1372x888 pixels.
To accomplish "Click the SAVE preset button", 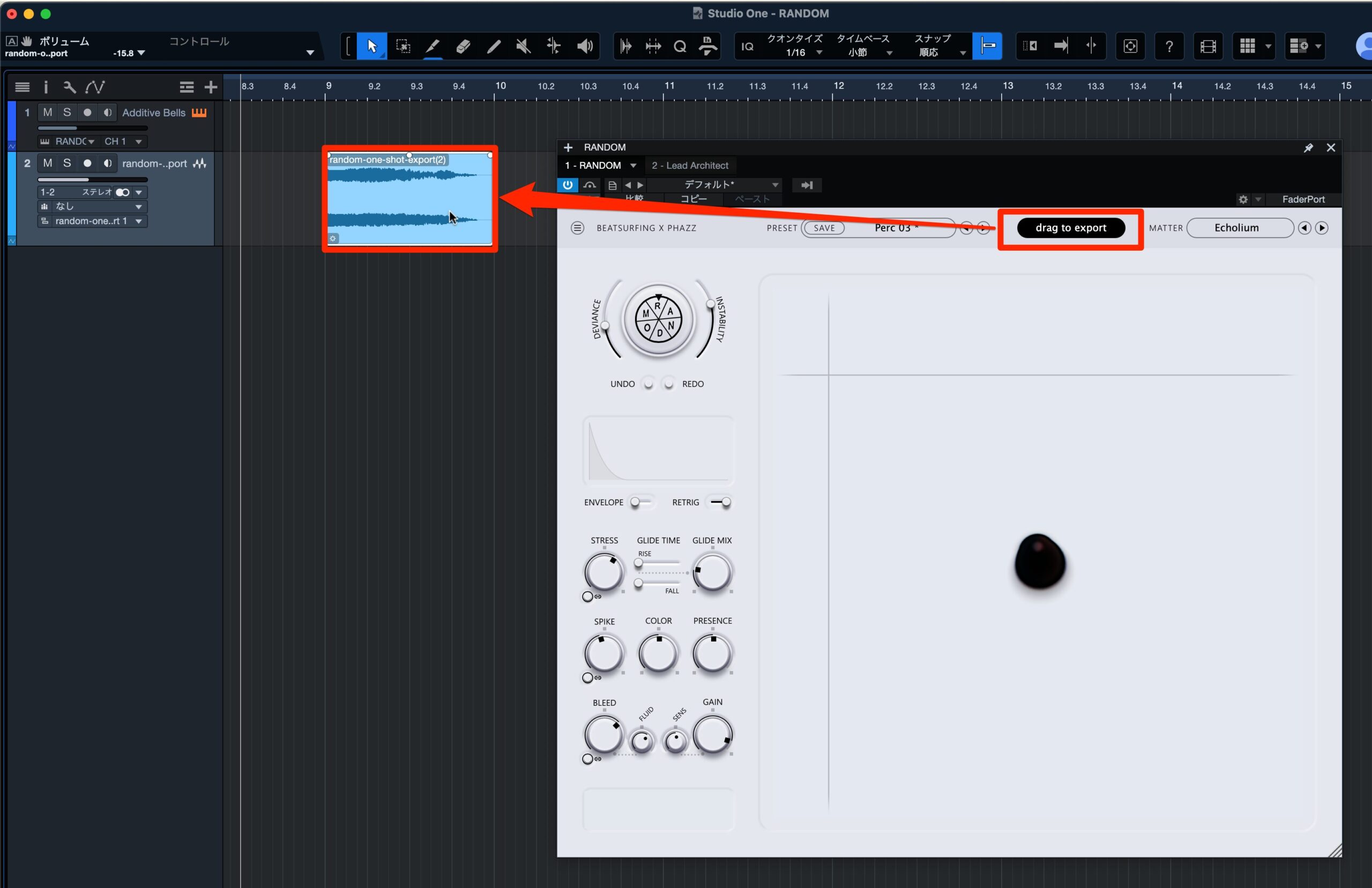I will pyautogui.click(x=824, y=228).
